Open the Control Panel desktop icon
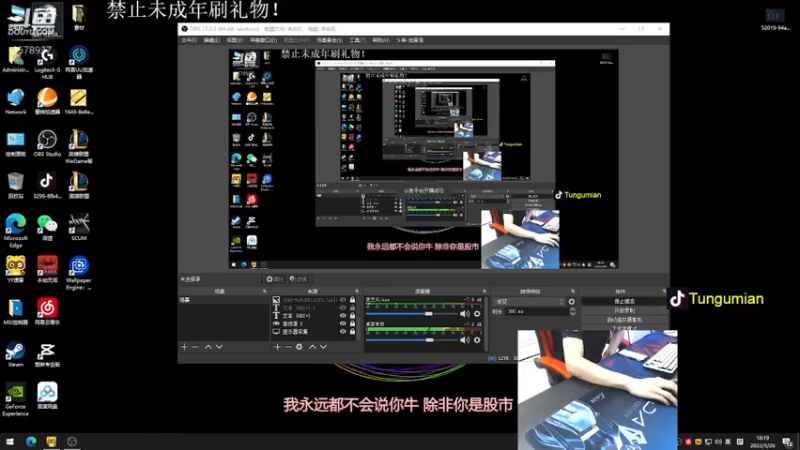This screenshot has width=800, height=450. (15, 143)
